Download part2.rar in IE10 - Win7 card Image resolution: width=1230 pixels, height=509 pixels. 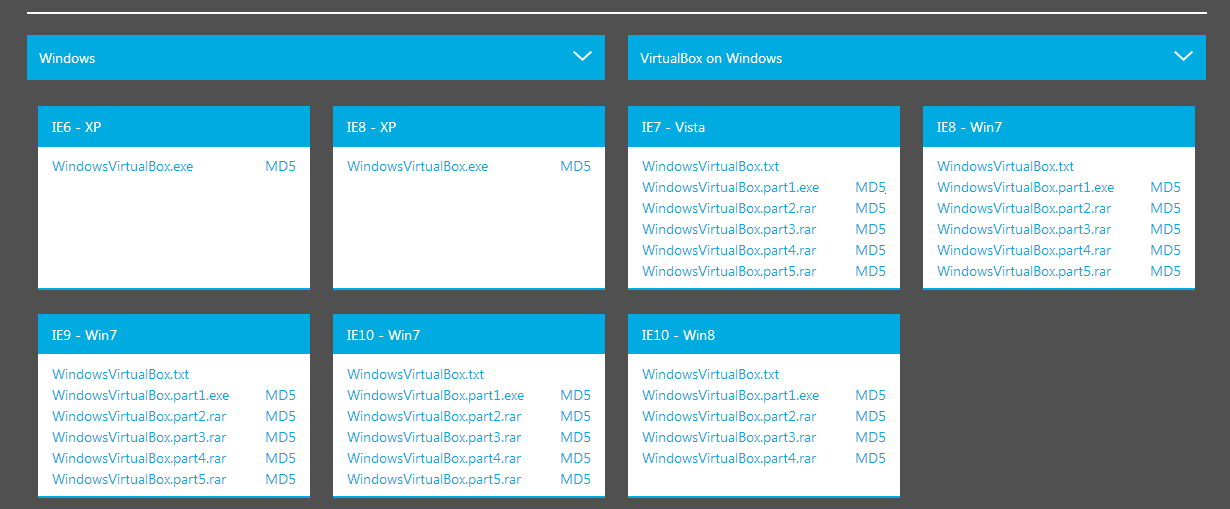(434, 416)
